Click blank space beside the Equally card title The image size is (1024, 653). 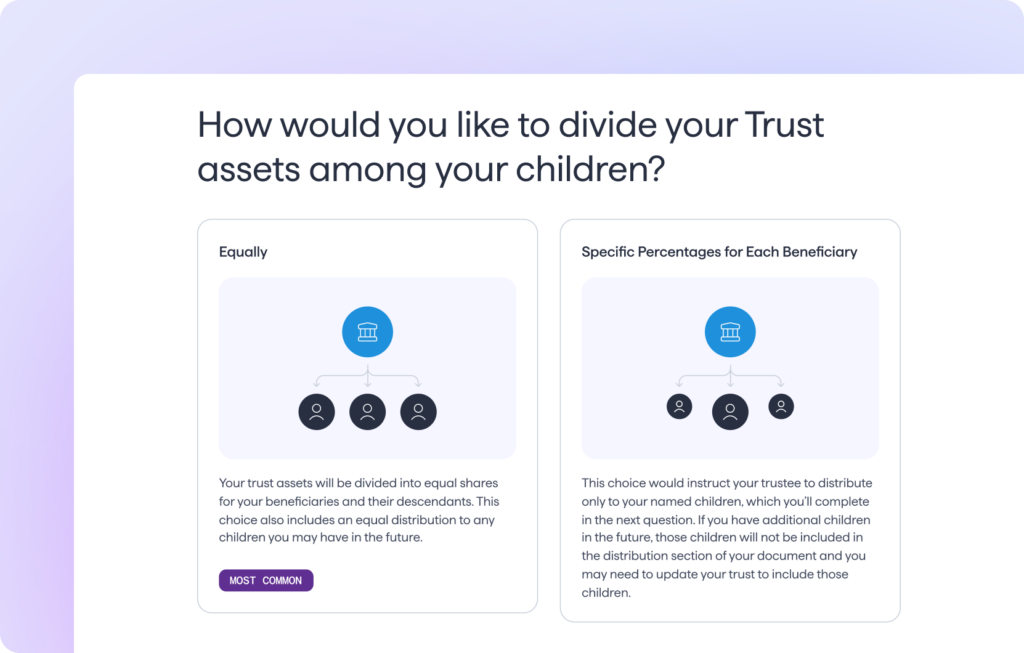[x=420, y=252]
